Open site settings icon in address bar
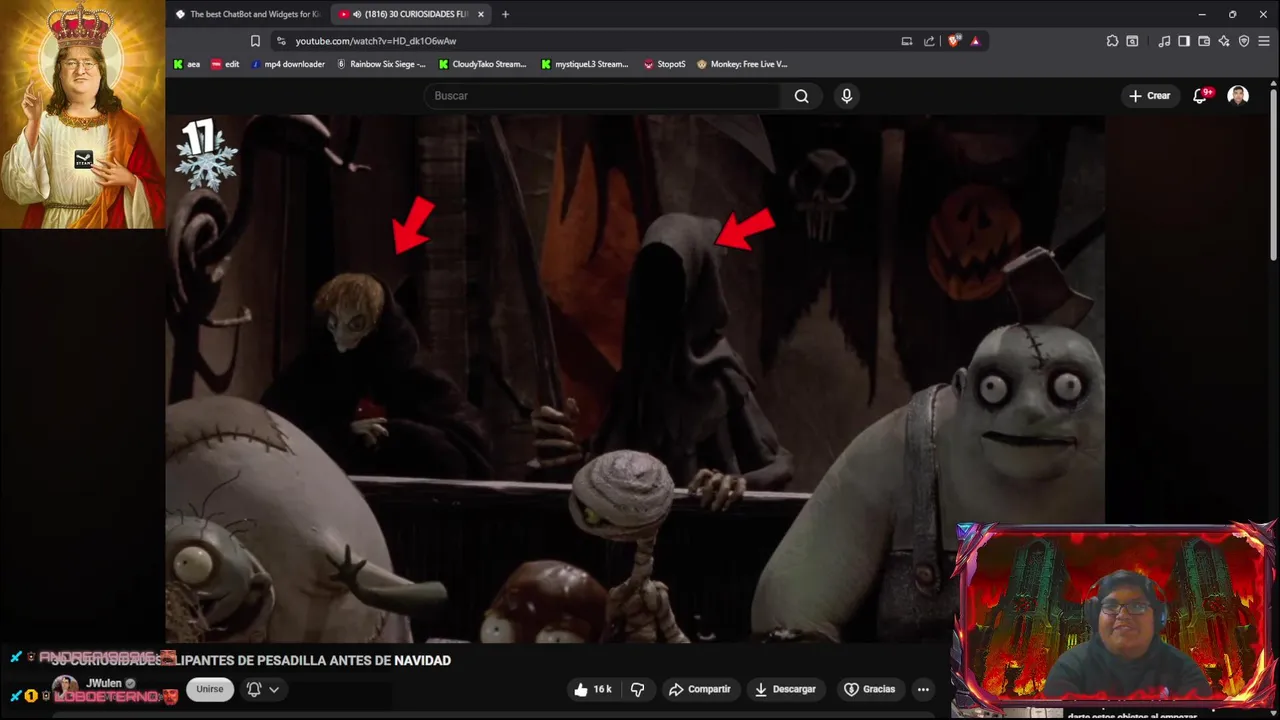This screenshot has height=720, width=1280. pos(281,41)
